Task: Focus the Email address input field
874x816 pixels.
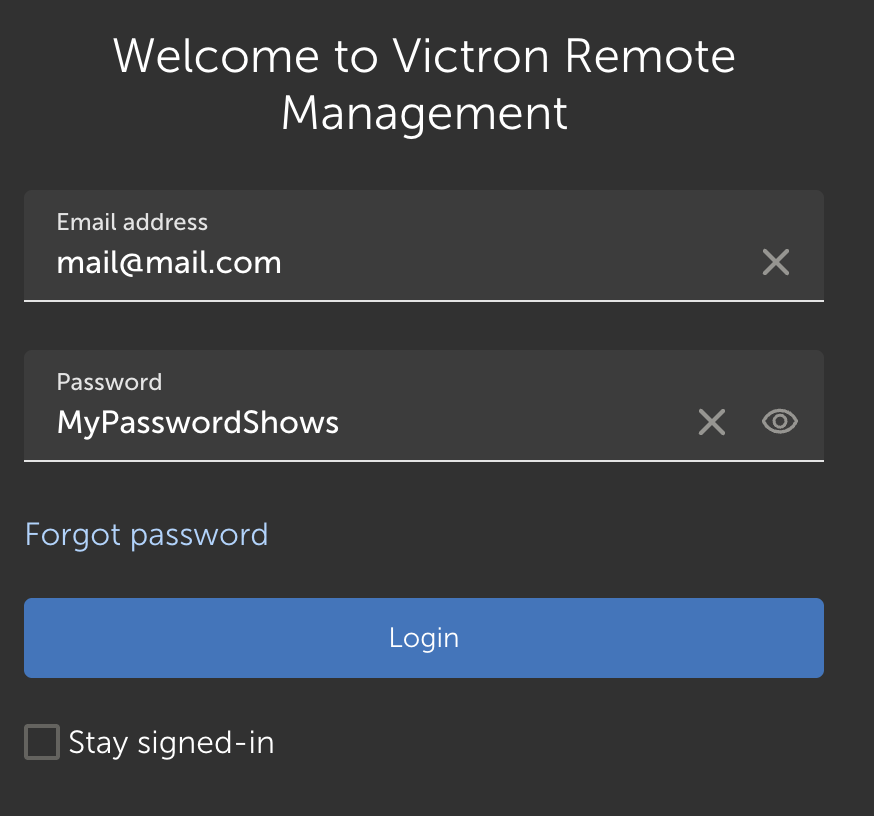Action: click(x=400, y=264)
